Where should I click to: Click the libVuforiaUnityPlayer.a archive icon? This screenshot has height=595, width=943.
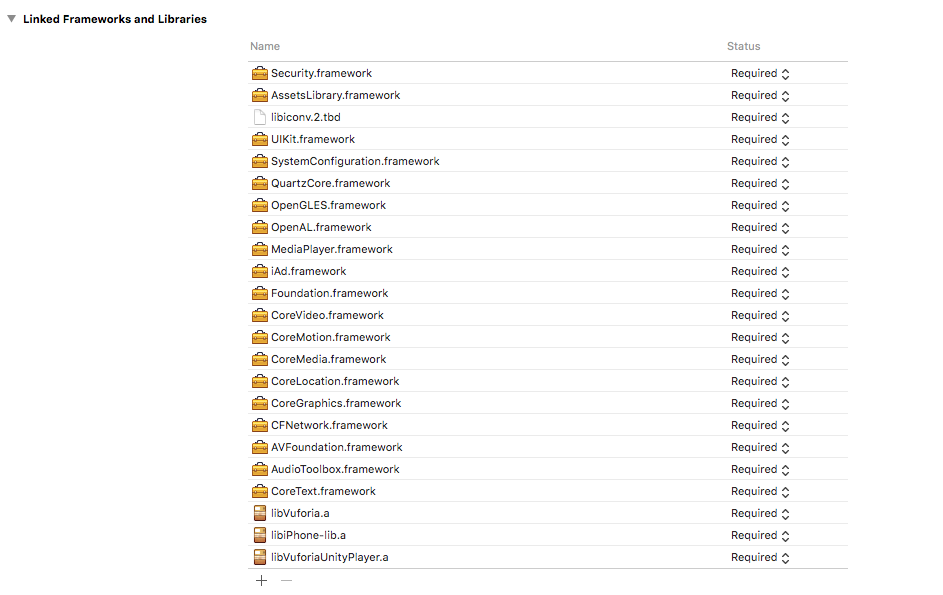pyautogui.click(x=260, y=557)
